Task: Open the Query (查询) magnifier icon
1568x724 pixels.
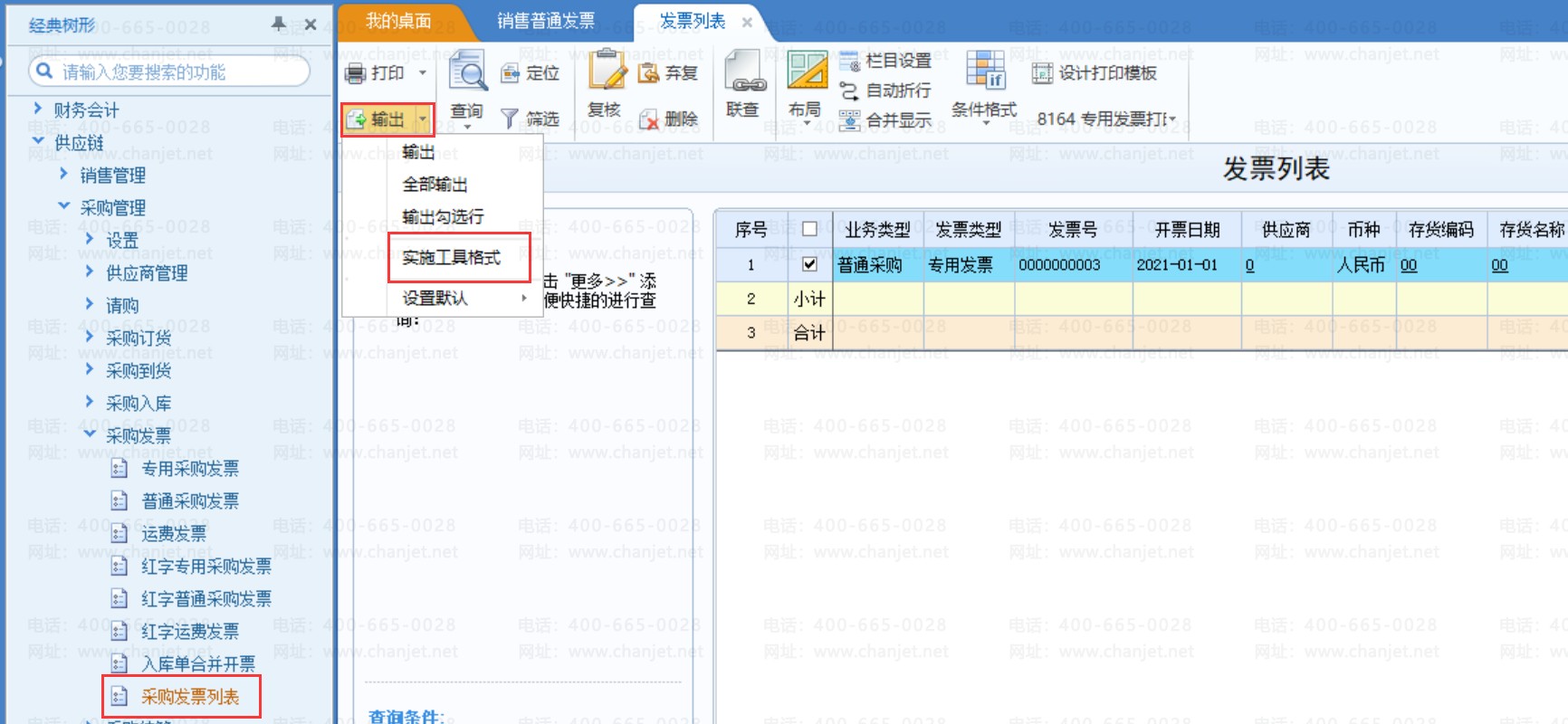Action: pos(468,71)
